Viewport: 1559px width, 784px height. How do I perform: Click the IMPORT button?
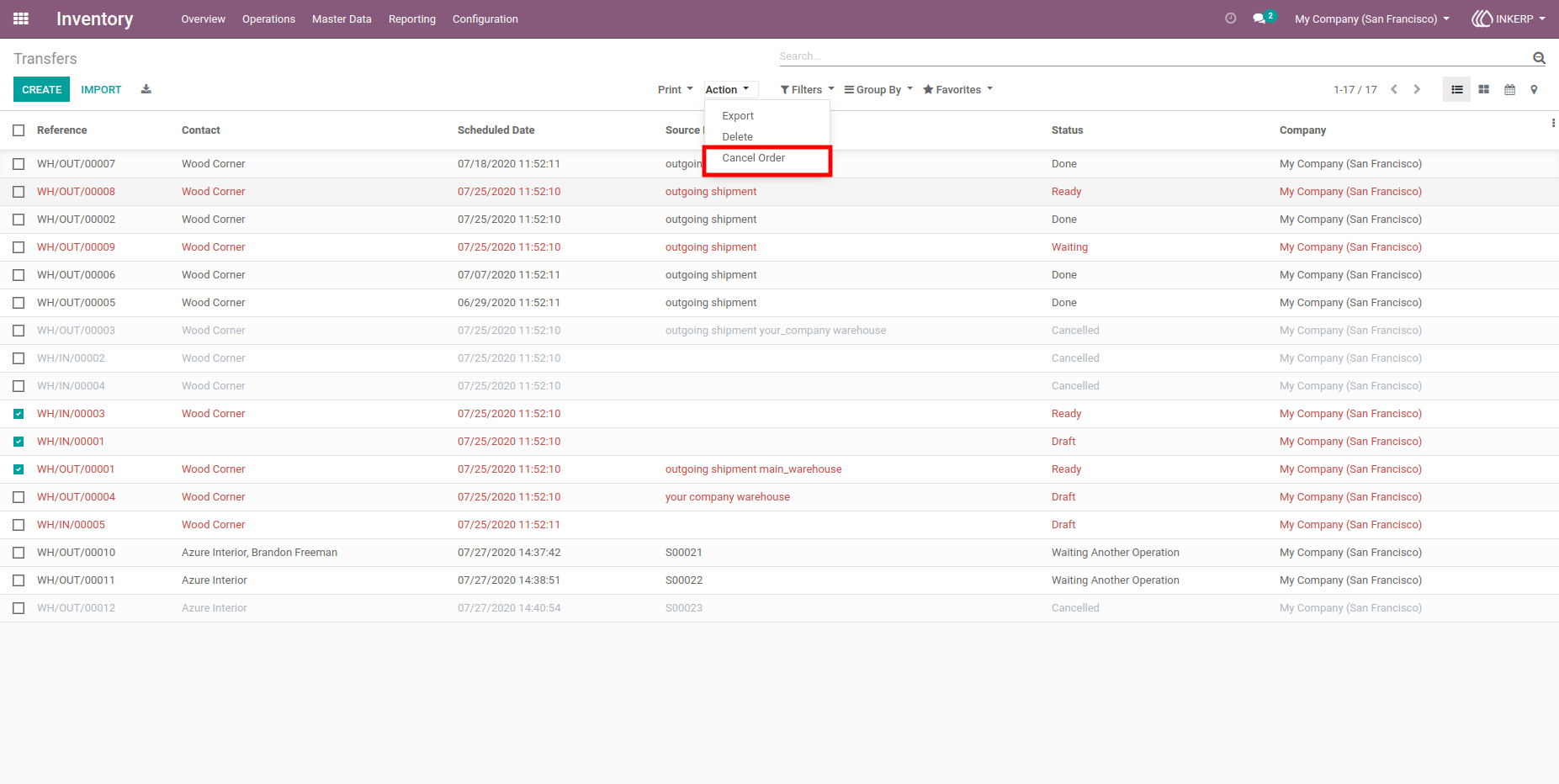pos(101,89)
